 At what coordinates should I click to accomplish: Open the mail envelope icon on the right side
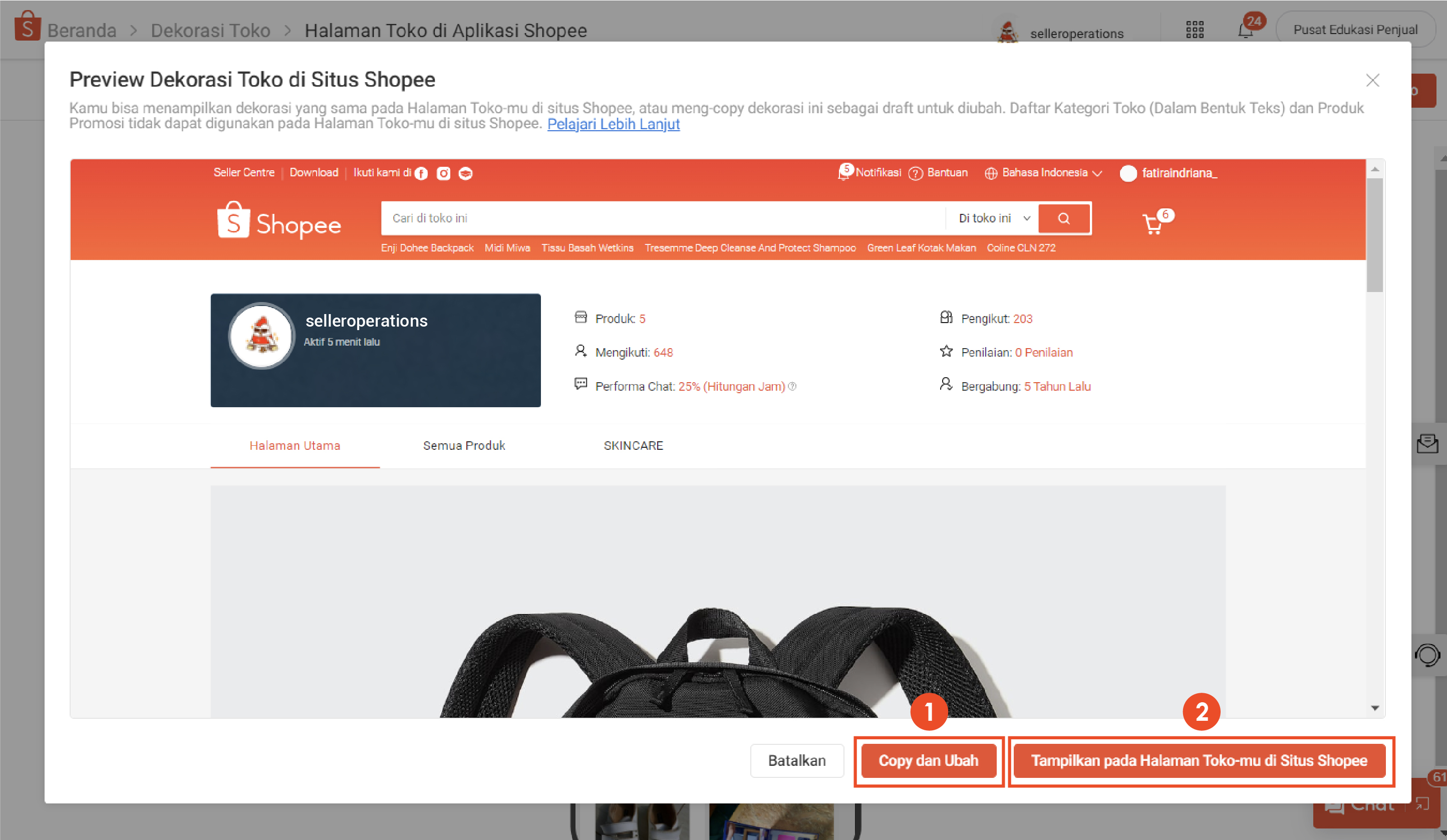pyautogui.click(x=1429, y=443)
